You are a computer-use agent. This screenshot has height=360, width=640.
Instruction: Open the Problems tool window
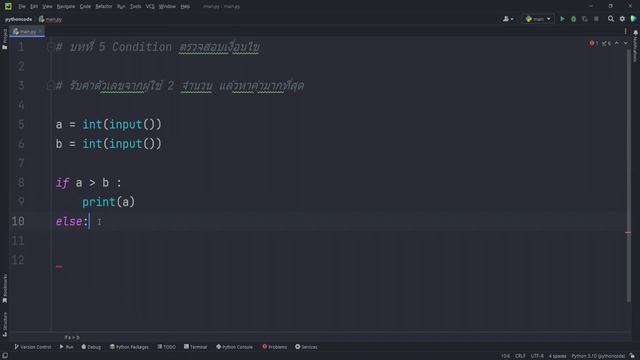275,347
